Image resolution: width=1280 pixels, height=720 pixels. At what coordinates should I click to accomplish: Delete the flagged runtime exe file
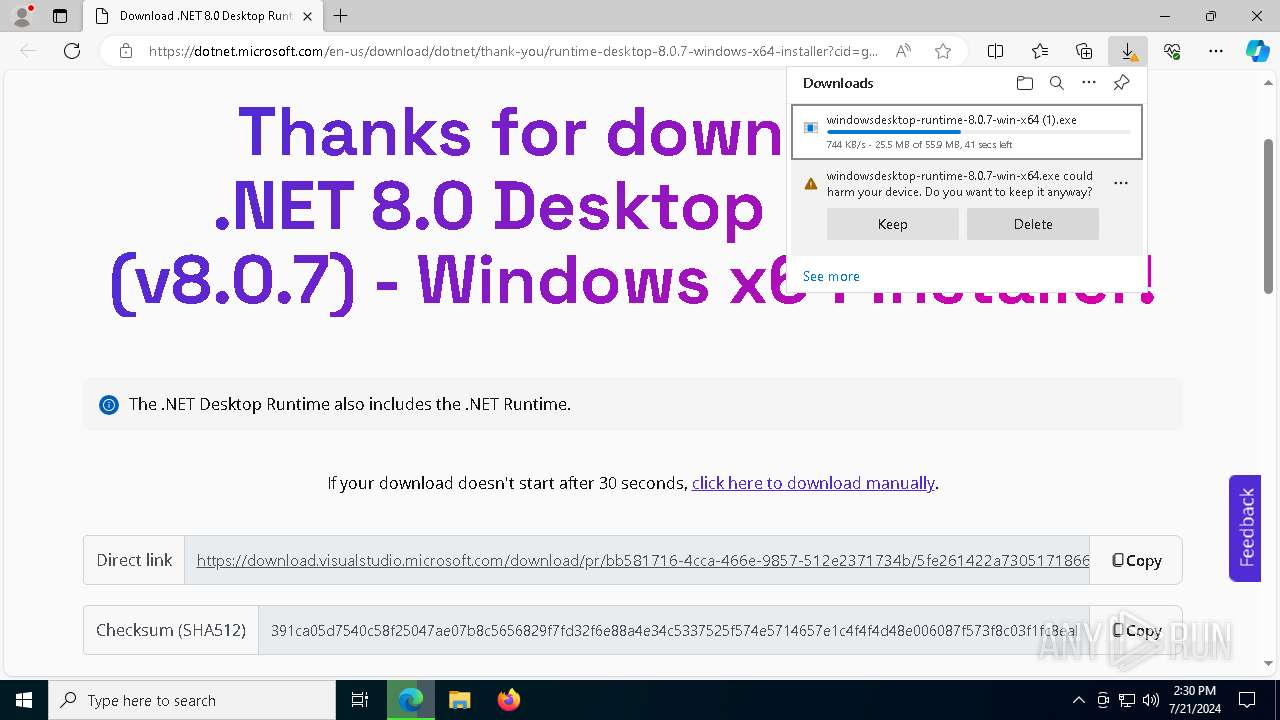pos(1032,224)
